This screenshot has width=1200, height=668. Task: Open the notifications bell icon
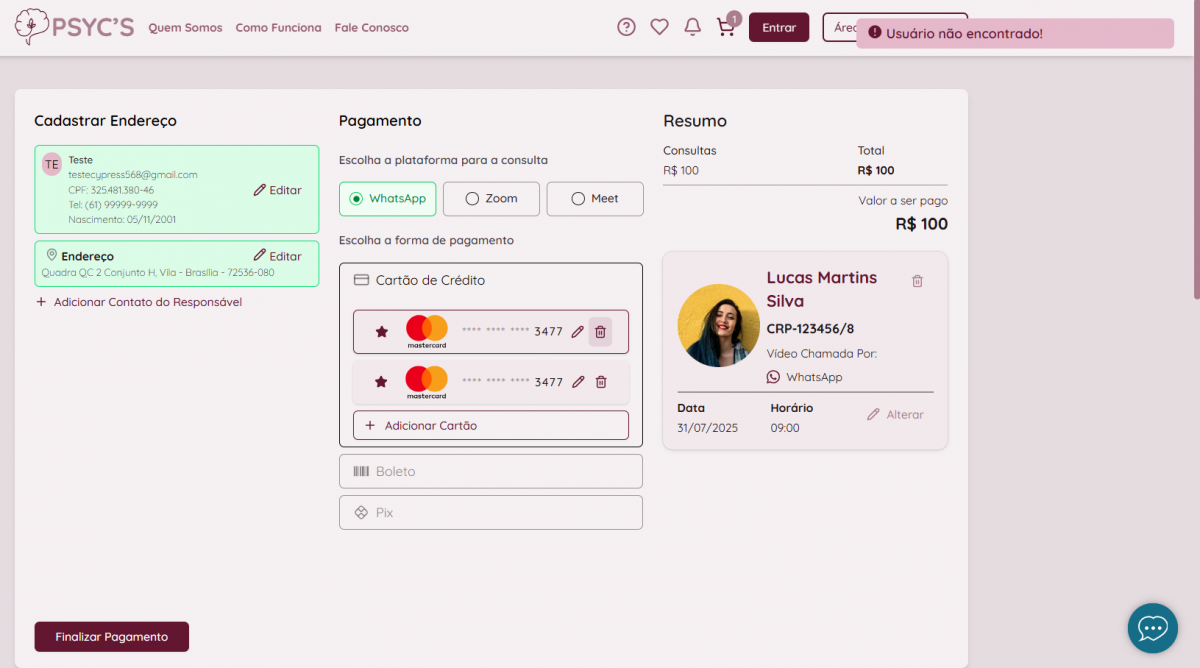[x=692, y=27]
